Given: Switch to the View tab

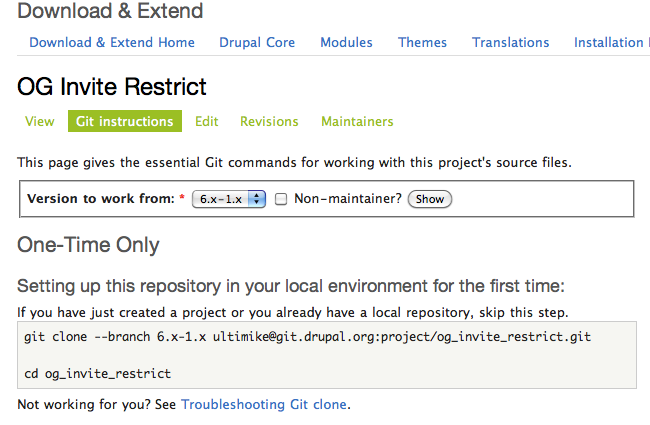Looking at the screenshot, I should (39, 121).
